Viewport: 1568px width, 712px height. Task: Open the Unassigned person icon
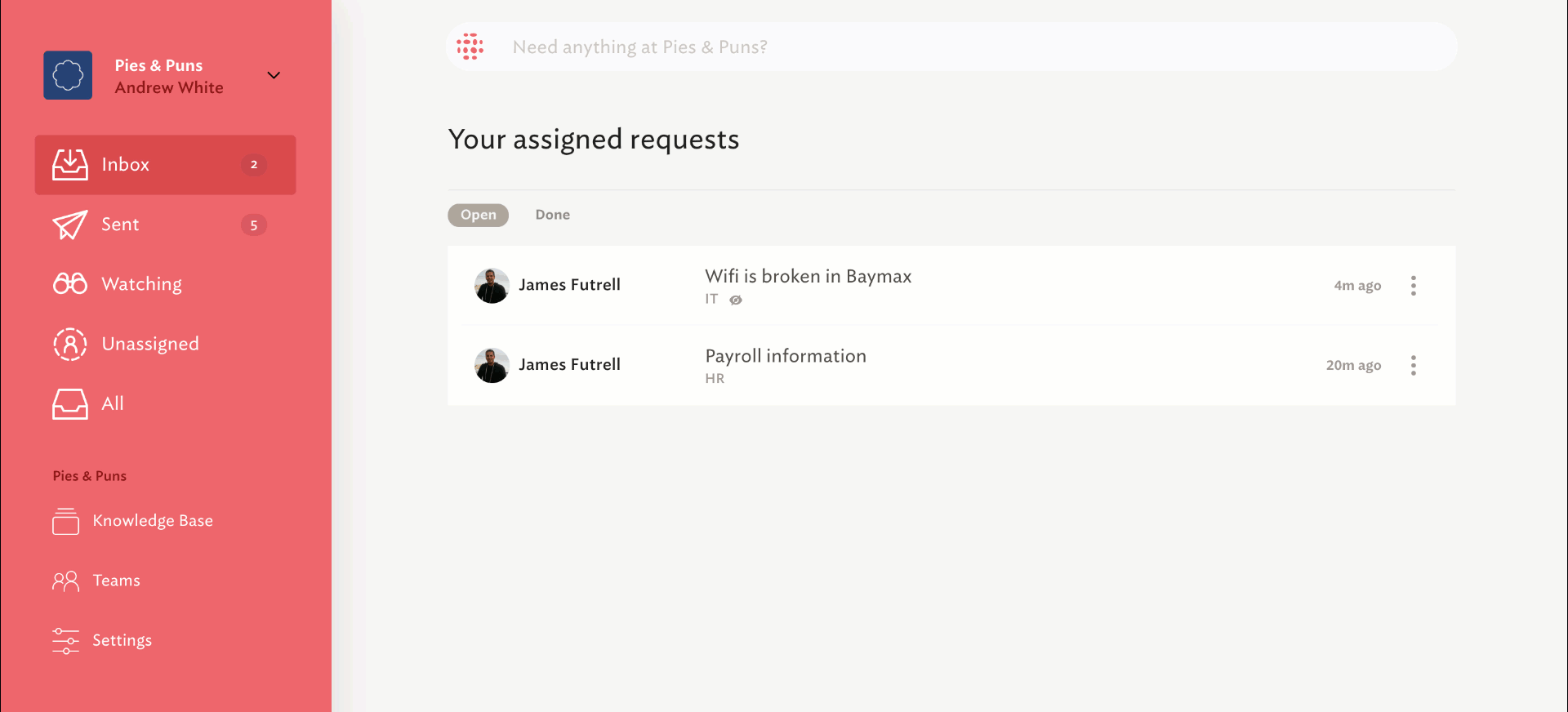(x=70, y=344)
